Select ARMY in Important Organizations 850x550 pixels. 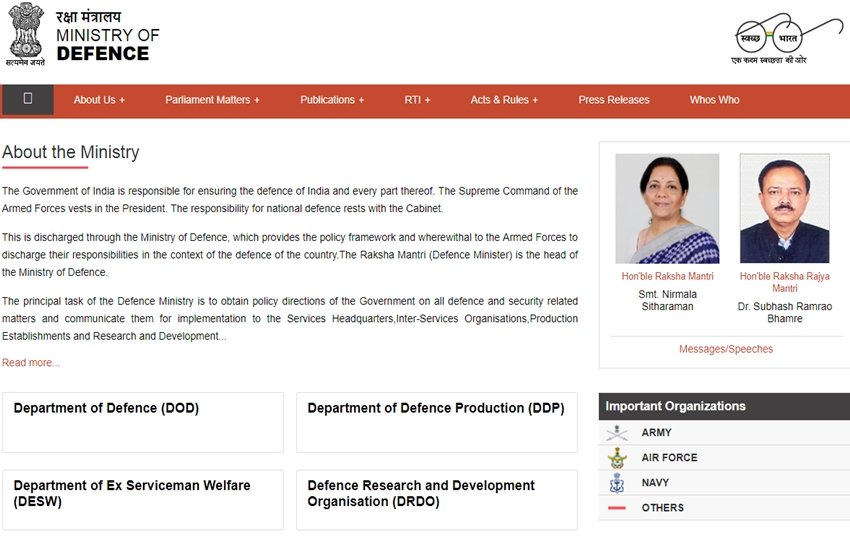pos(724,432)
